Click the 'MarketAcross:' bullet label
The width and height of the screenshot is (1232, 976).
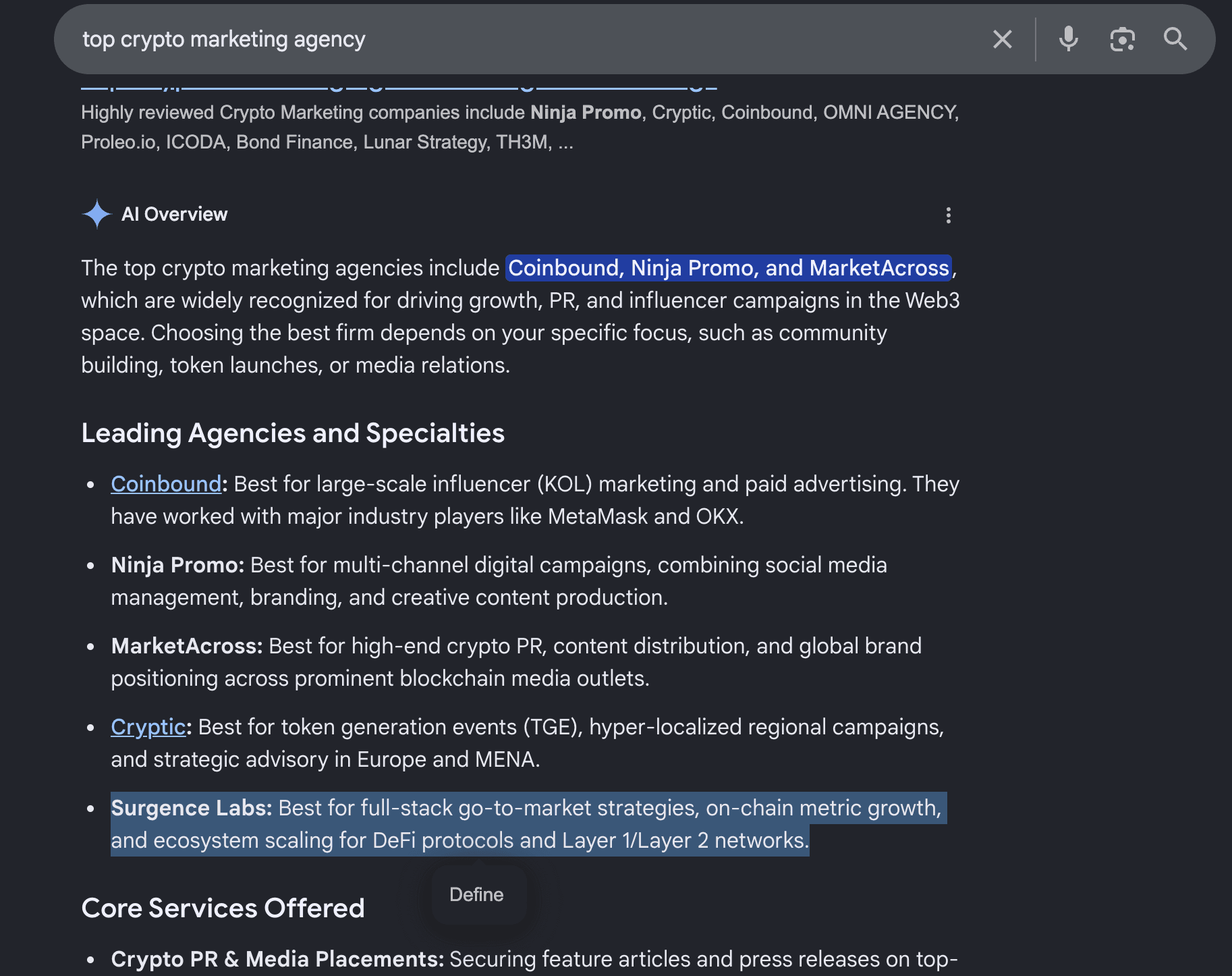[187, 646]
